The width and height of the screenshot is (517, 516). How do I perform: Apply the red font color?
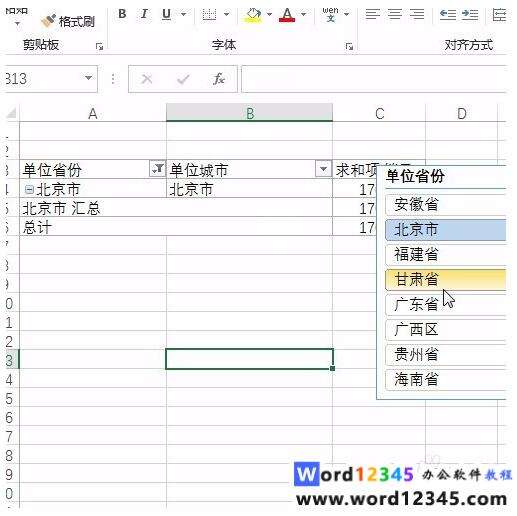click(x=287, y=15)
